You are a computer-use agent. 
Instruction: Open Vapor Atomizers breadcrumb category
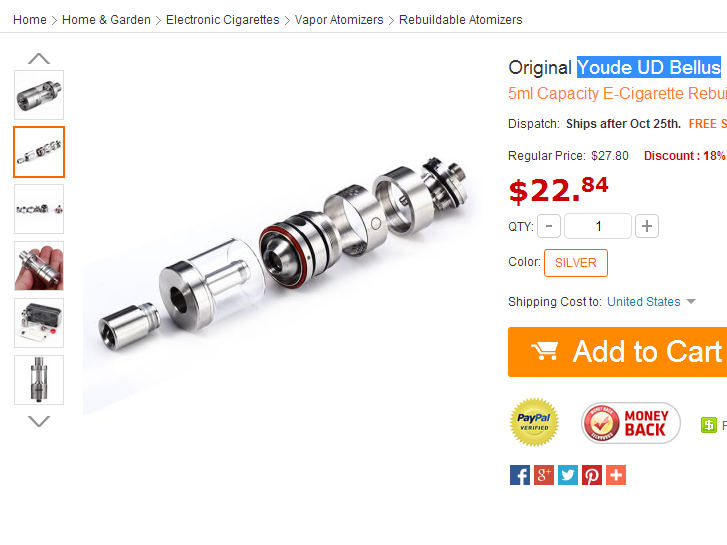pyautogui.click(x=339, y=20)
